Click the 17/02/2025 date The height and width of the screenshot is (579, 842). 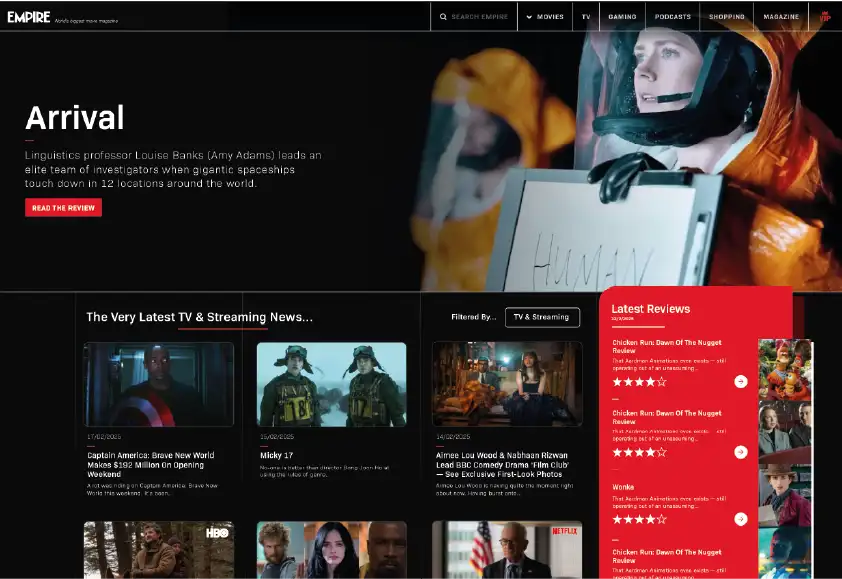104,437
